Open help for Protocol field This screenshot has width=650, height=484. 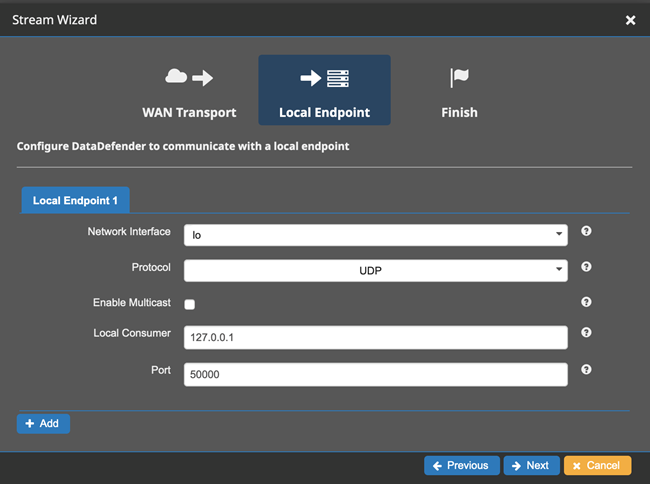[x=586, y=266]
